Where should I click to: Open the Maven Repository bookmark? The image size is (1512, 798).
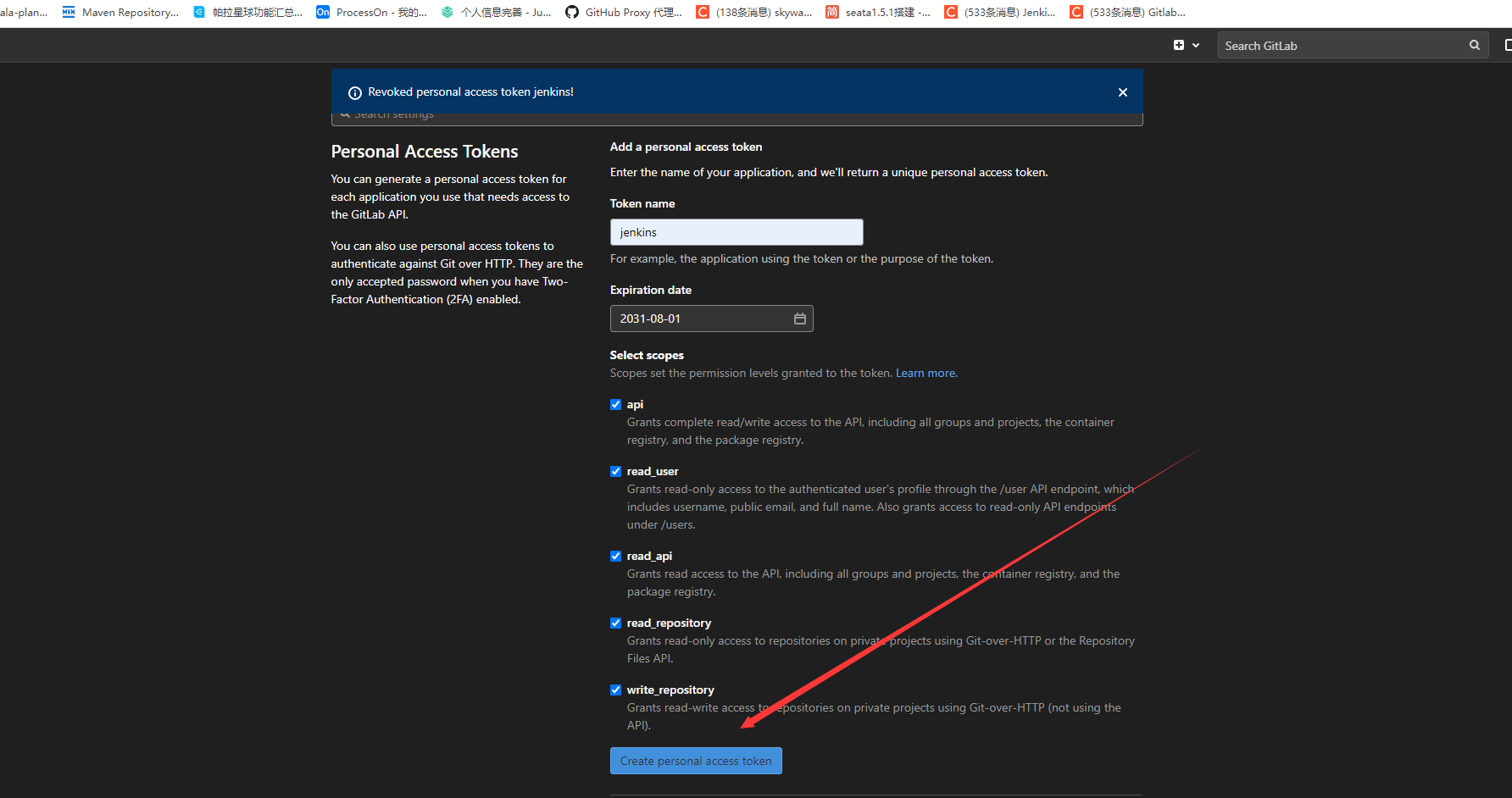click(x=120, y=12)
